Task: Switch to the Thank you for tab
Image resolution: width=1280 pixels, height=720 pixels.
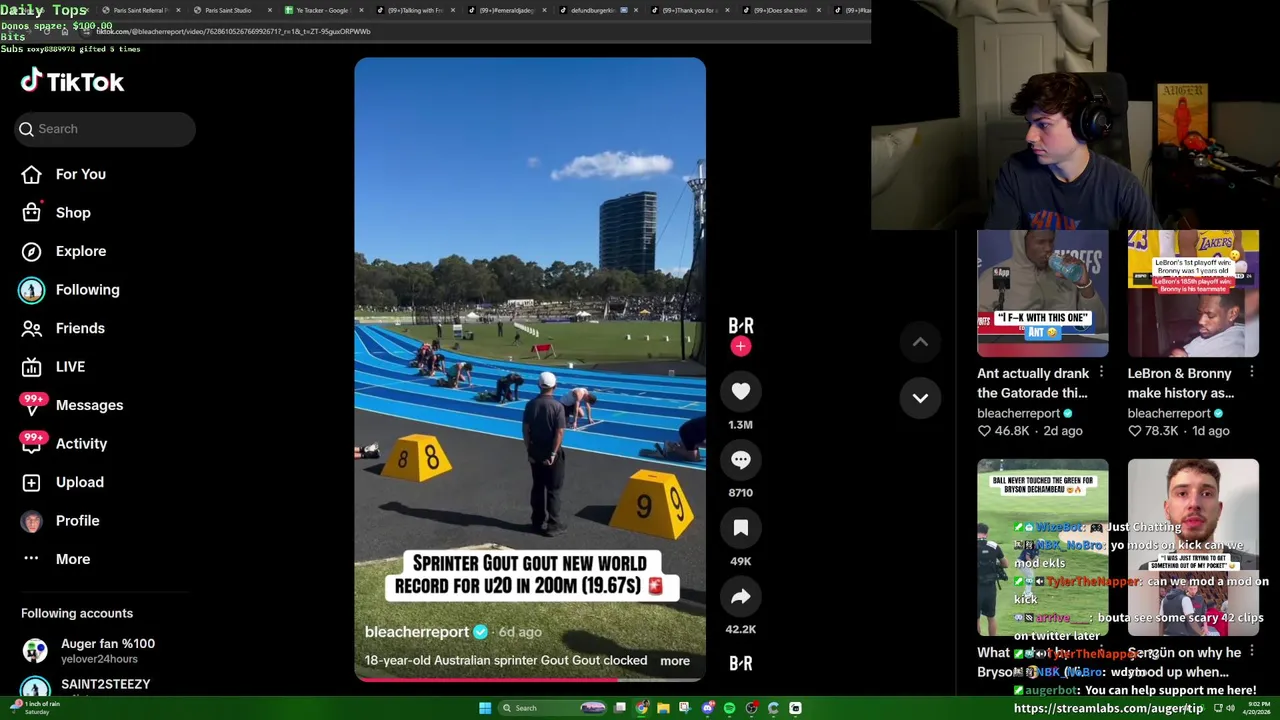Action: [x=689, y=10]
